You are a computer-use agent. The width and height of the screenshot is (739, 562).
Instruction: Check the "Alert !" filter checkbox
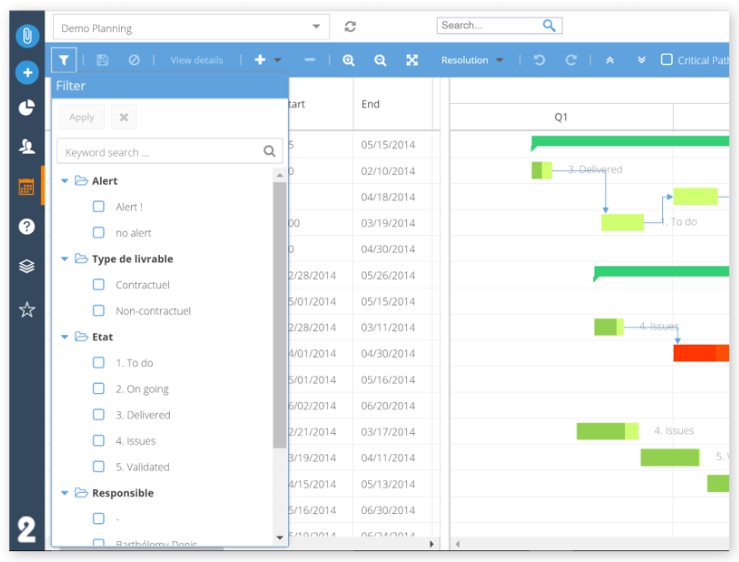pos(99,207)
